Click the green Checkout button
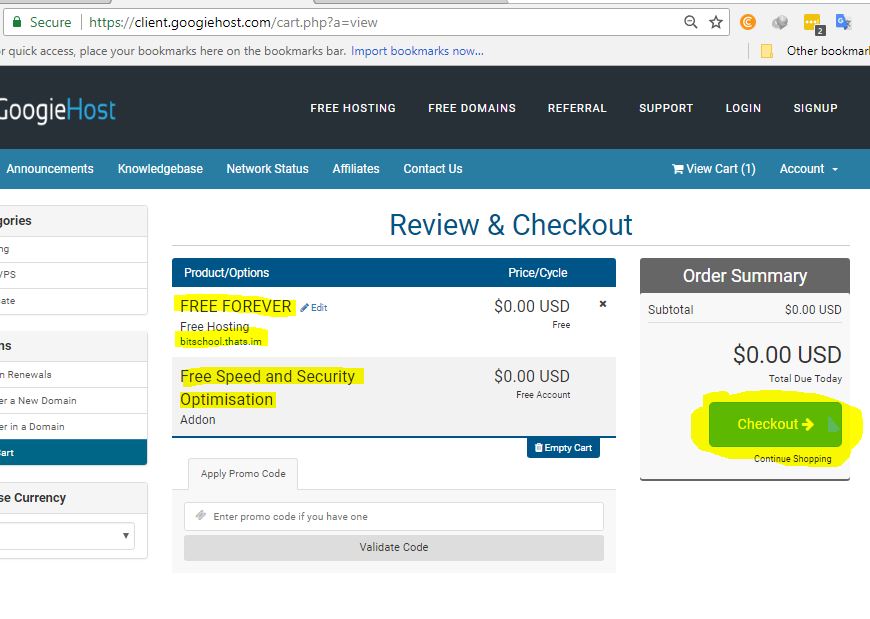 (x=775, y=424)
